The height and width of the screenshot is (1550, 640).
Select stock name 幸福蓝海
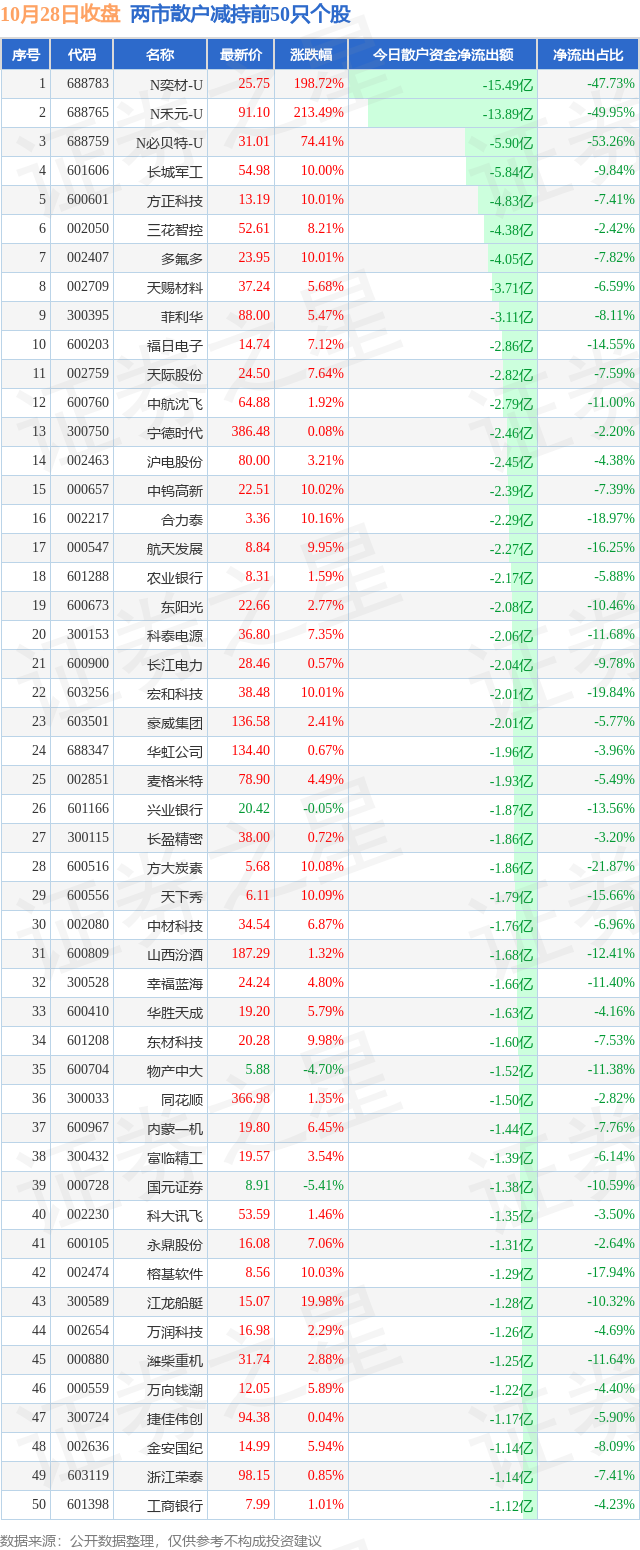tap(175, 983)
